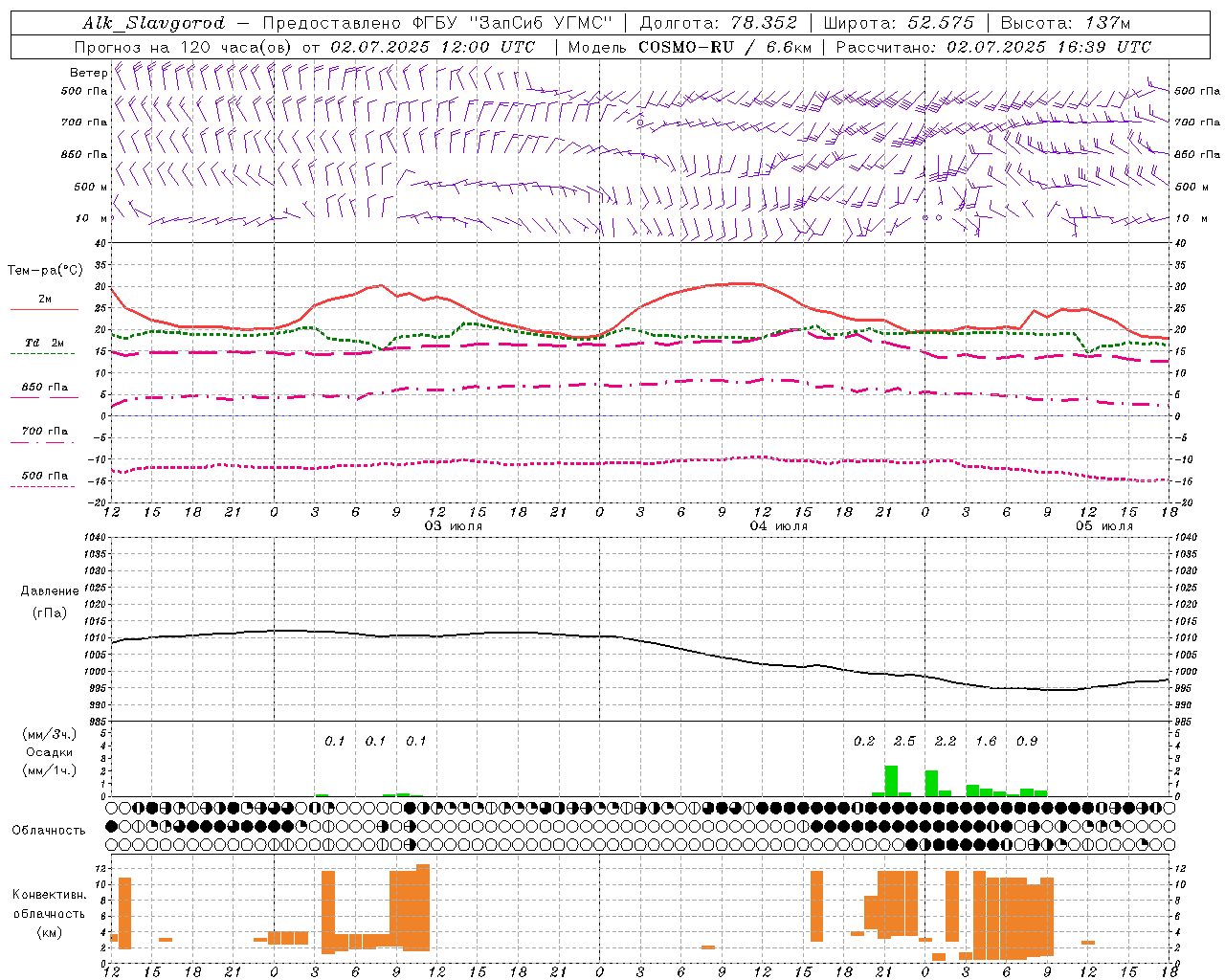Click the Тем-ра(°C) axis label
Viewport: 1225px width, 980px height.
pyautogui.click(x=45, y=271)
